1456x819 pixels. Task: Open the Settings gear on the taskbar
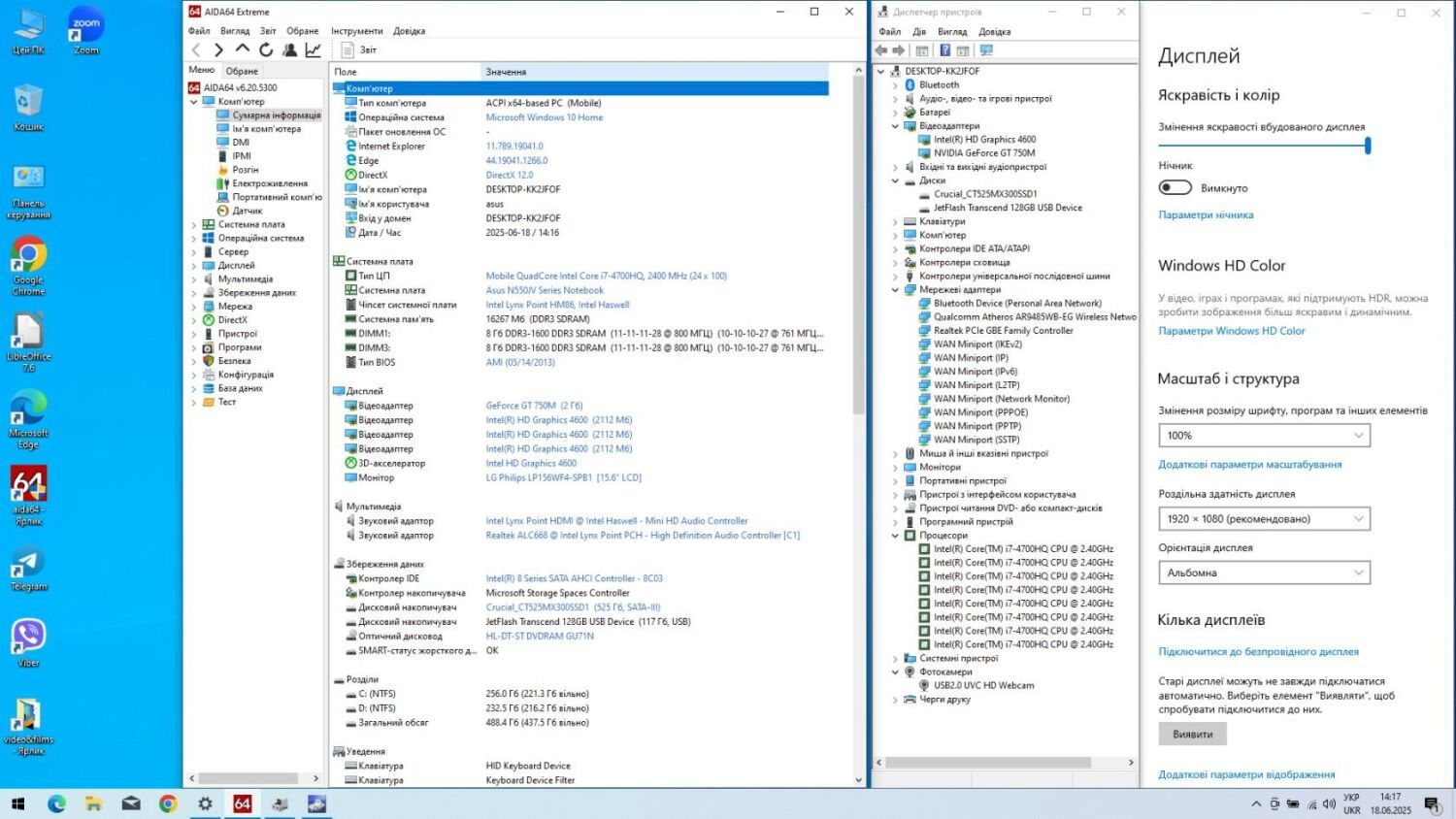pyautogui.click(x=205, y=803)
